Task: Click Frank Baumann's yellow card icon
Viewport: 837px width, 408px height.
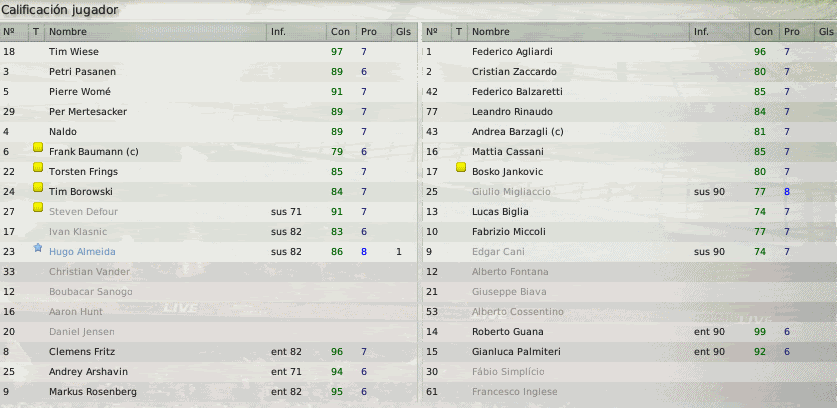Action: [x=38, y=147]
